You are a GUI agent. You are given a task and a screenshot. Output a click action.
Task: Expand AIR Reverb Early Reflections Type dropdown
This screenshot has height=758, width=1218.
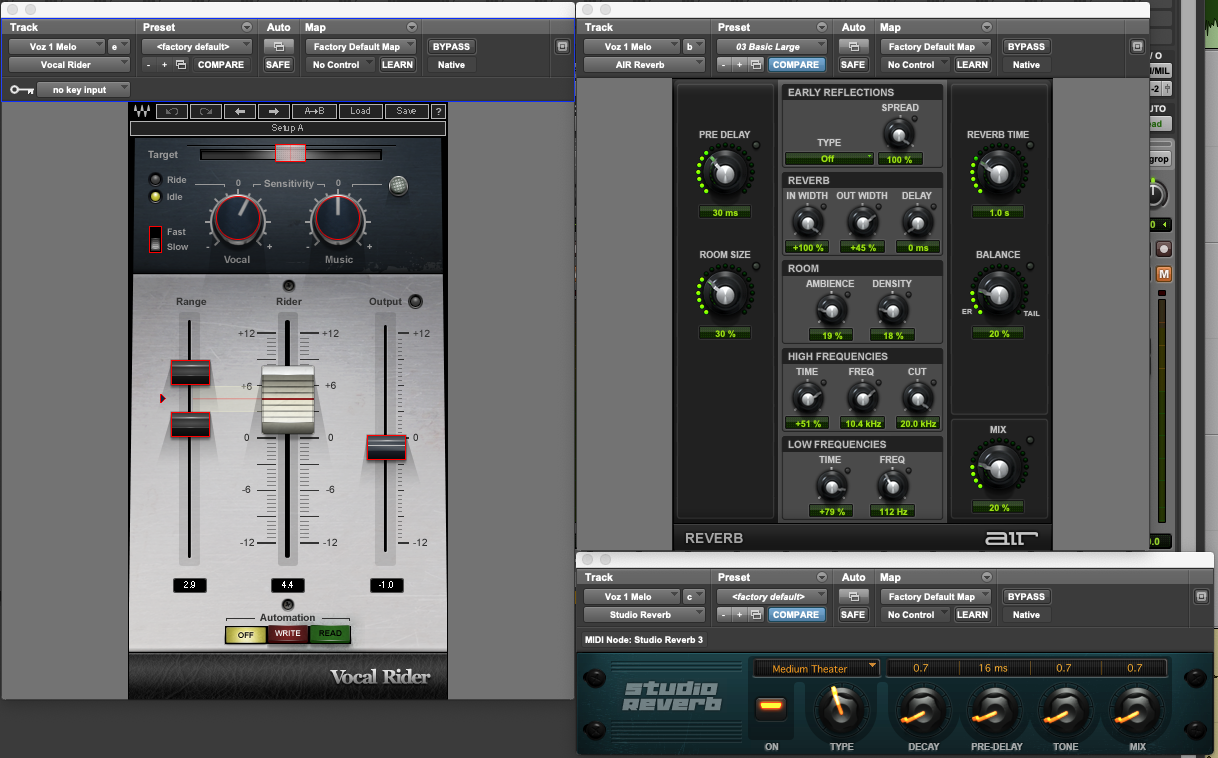tap(829, 159)
